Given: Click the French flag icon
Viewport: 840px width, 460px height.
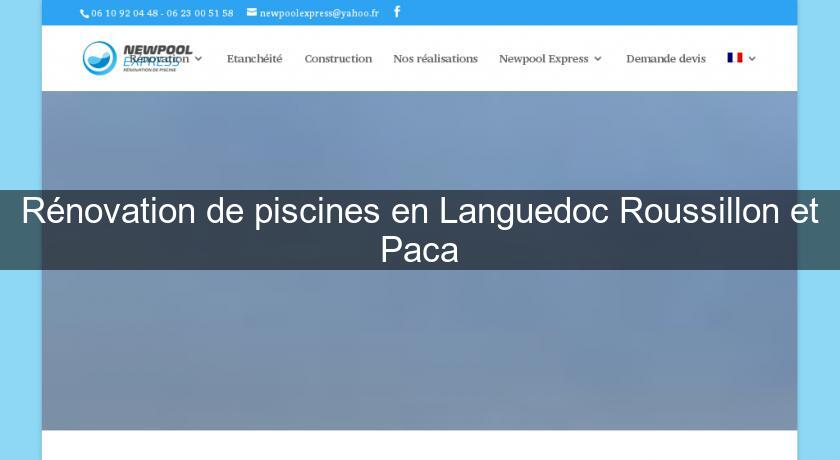Looking at the screenshot, I should click(734, 58).
